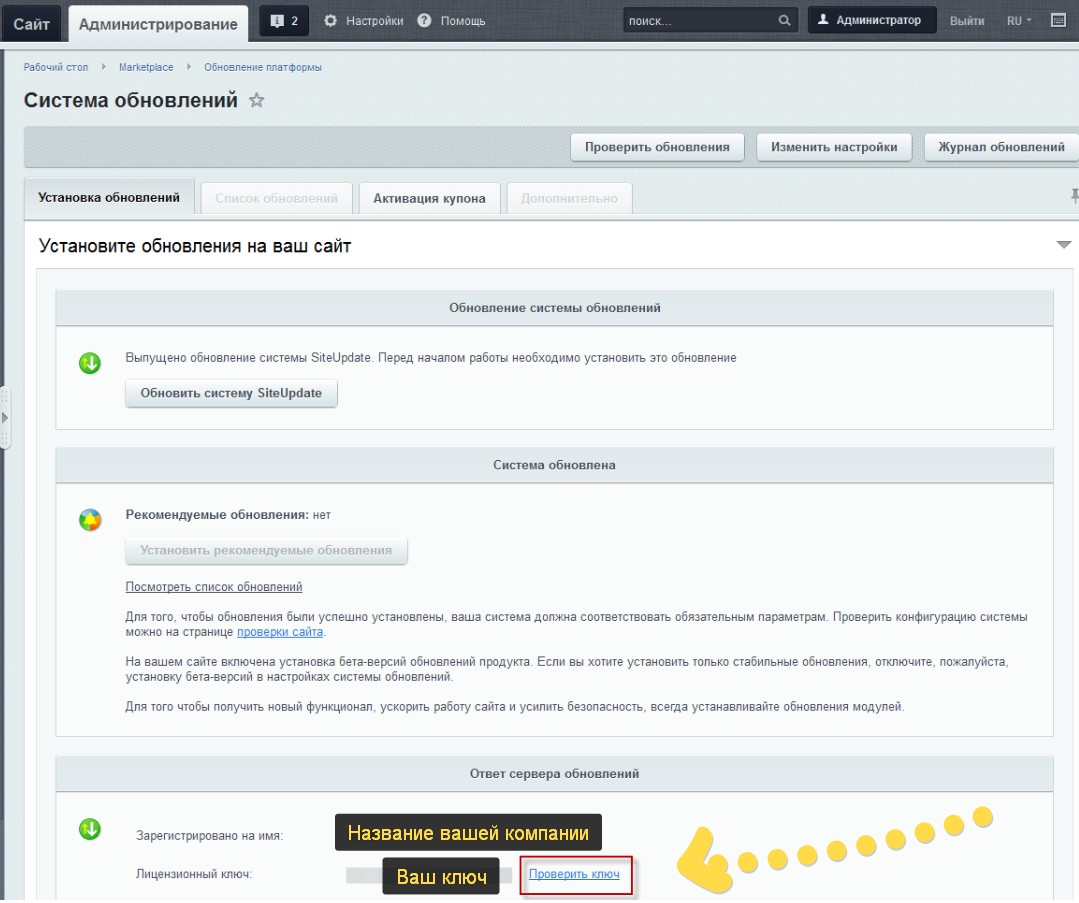The width and height of the screenshot is (1079, 903).
Task: Collapse the Установите обновления section arrow
Action: point(1063,245)
